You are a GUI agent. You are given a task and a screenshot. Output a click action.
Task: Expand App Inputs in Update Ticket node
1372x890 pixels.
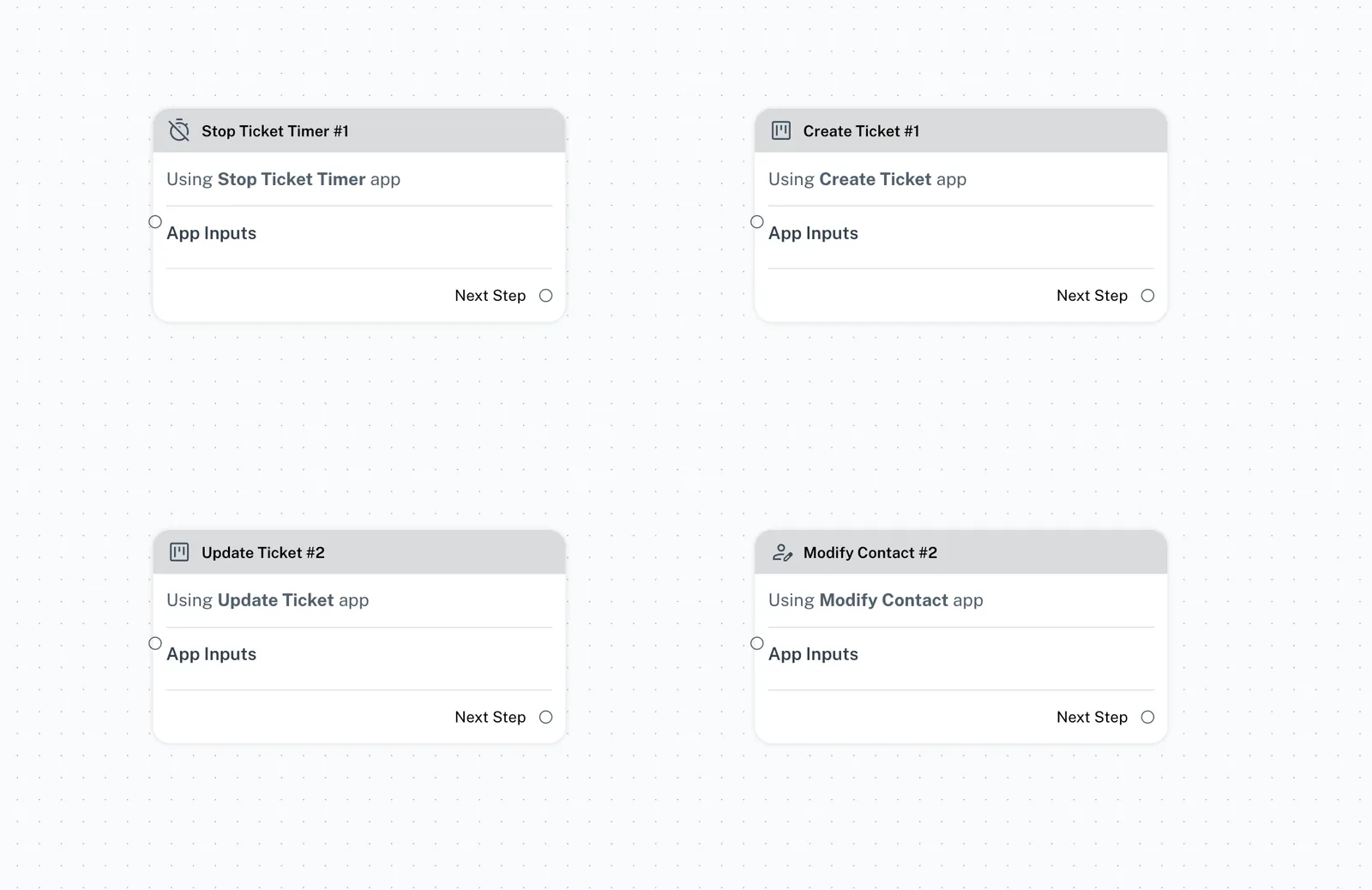(212, 654)
